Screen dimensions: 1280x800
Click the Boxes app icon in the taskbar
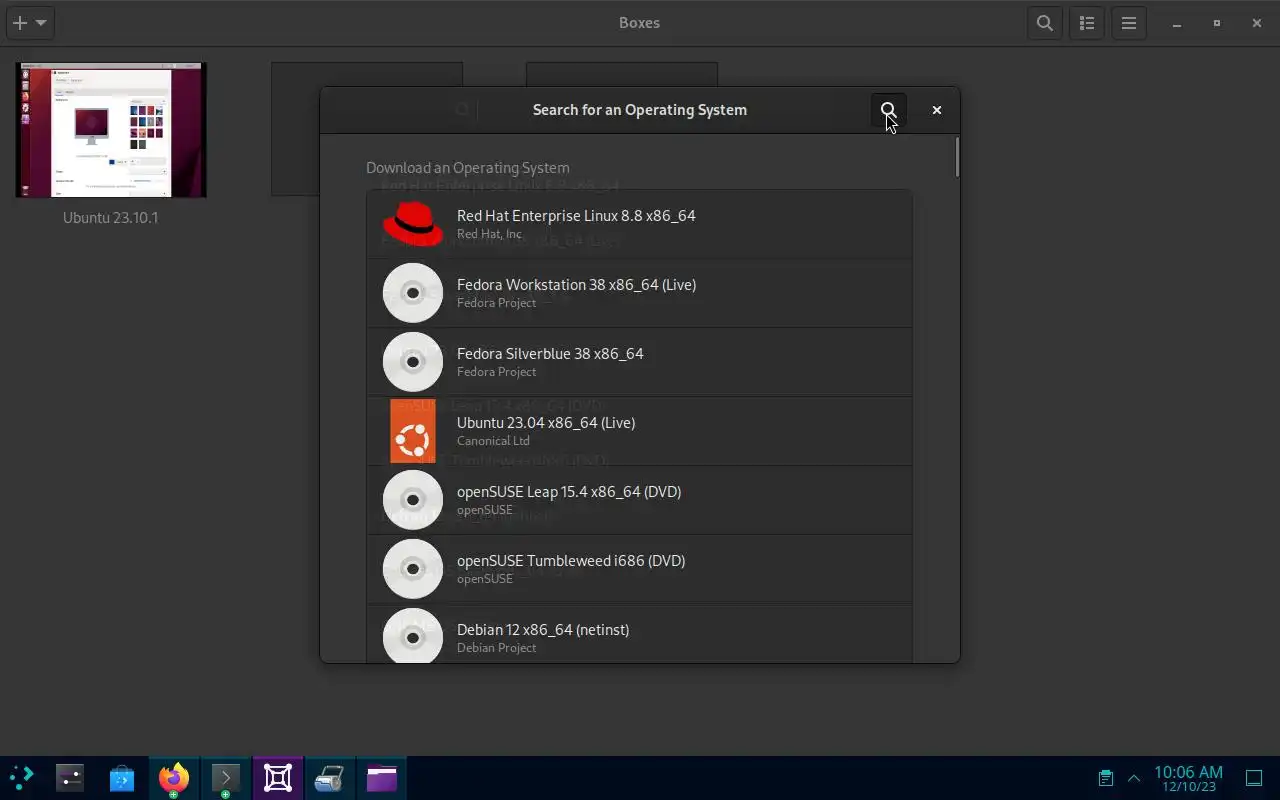click(278, 778)
